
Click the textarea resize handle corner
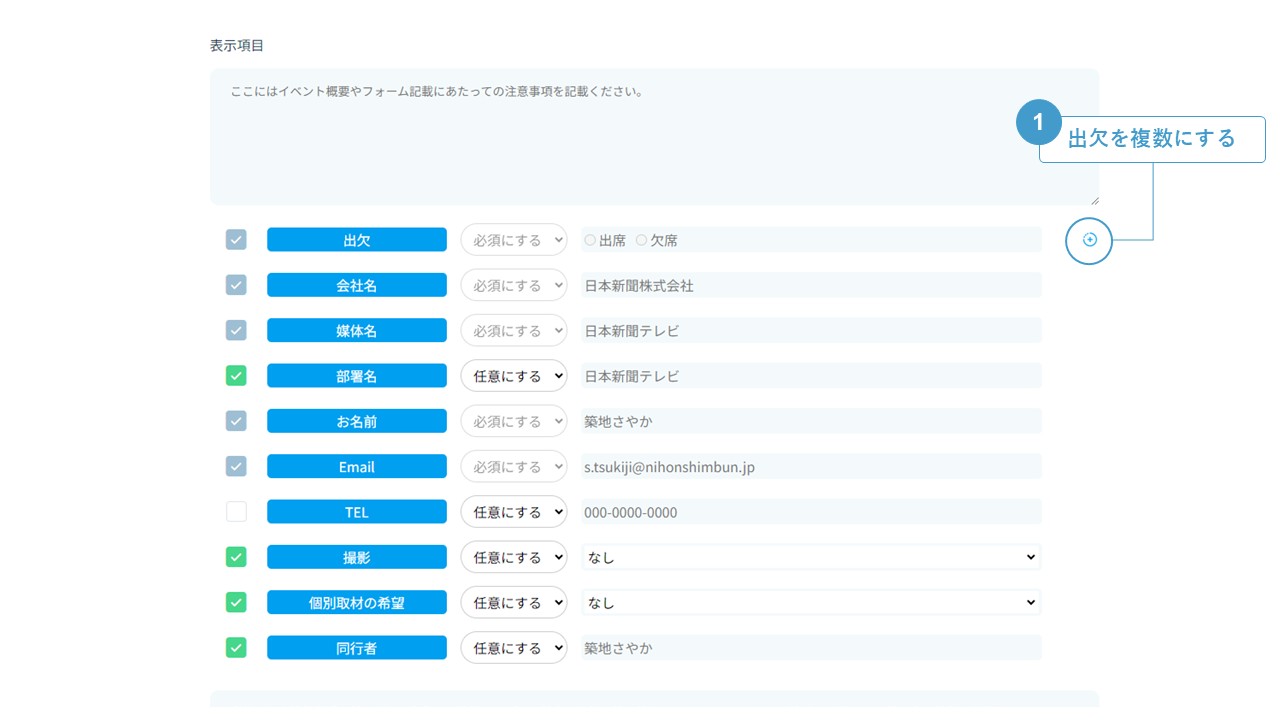(1094, 200)
